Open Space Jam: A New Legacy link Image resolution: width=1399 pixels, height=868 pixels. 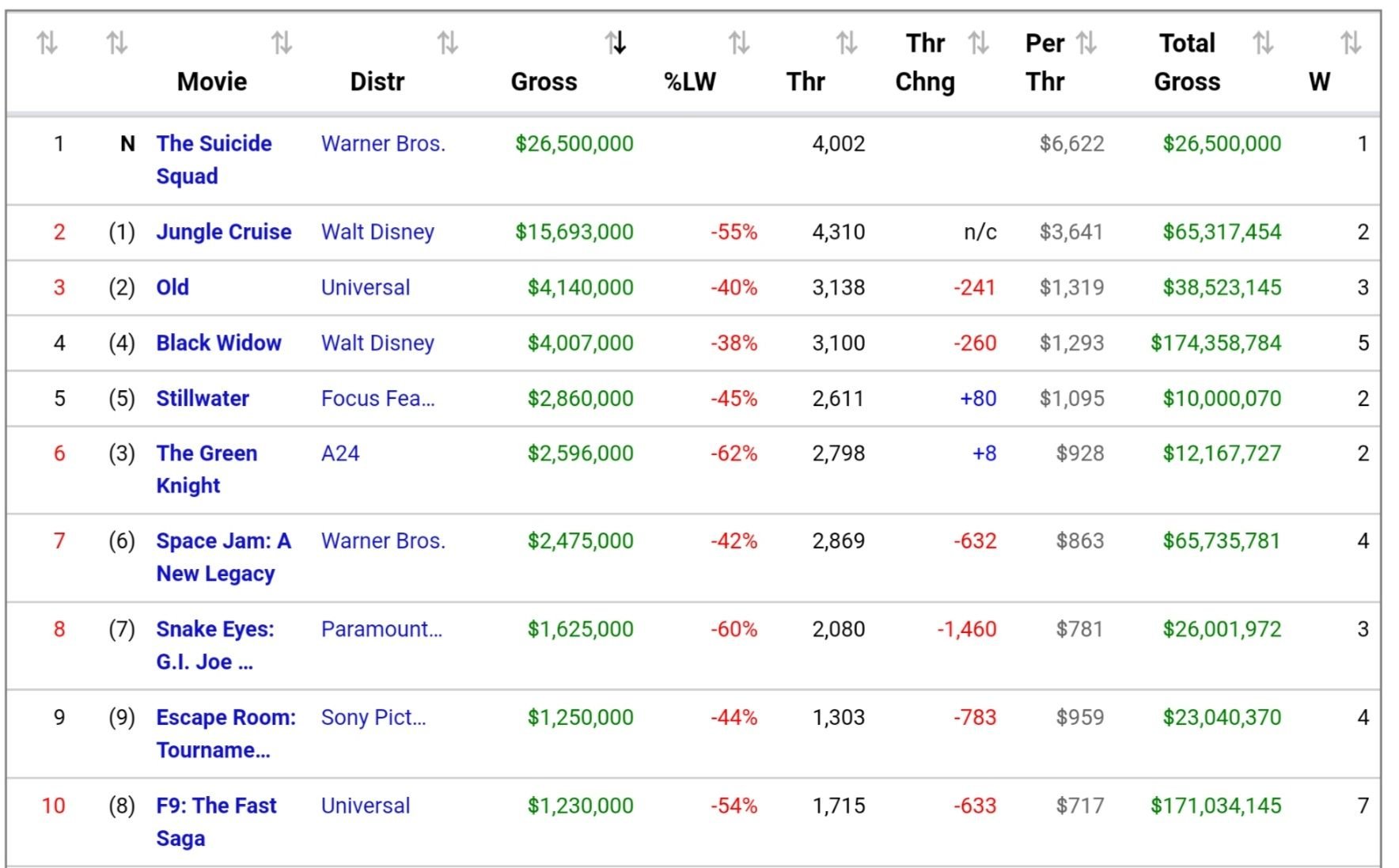click(x=224, y=557)
